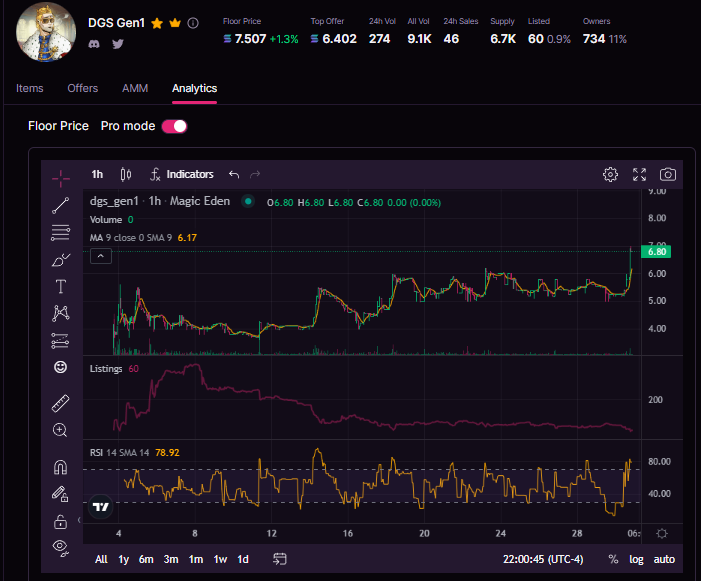Image resolution: width=701 pixels, height=581 pixels.
Task: Click the crown badge icon
Action: tap(175, 23)
